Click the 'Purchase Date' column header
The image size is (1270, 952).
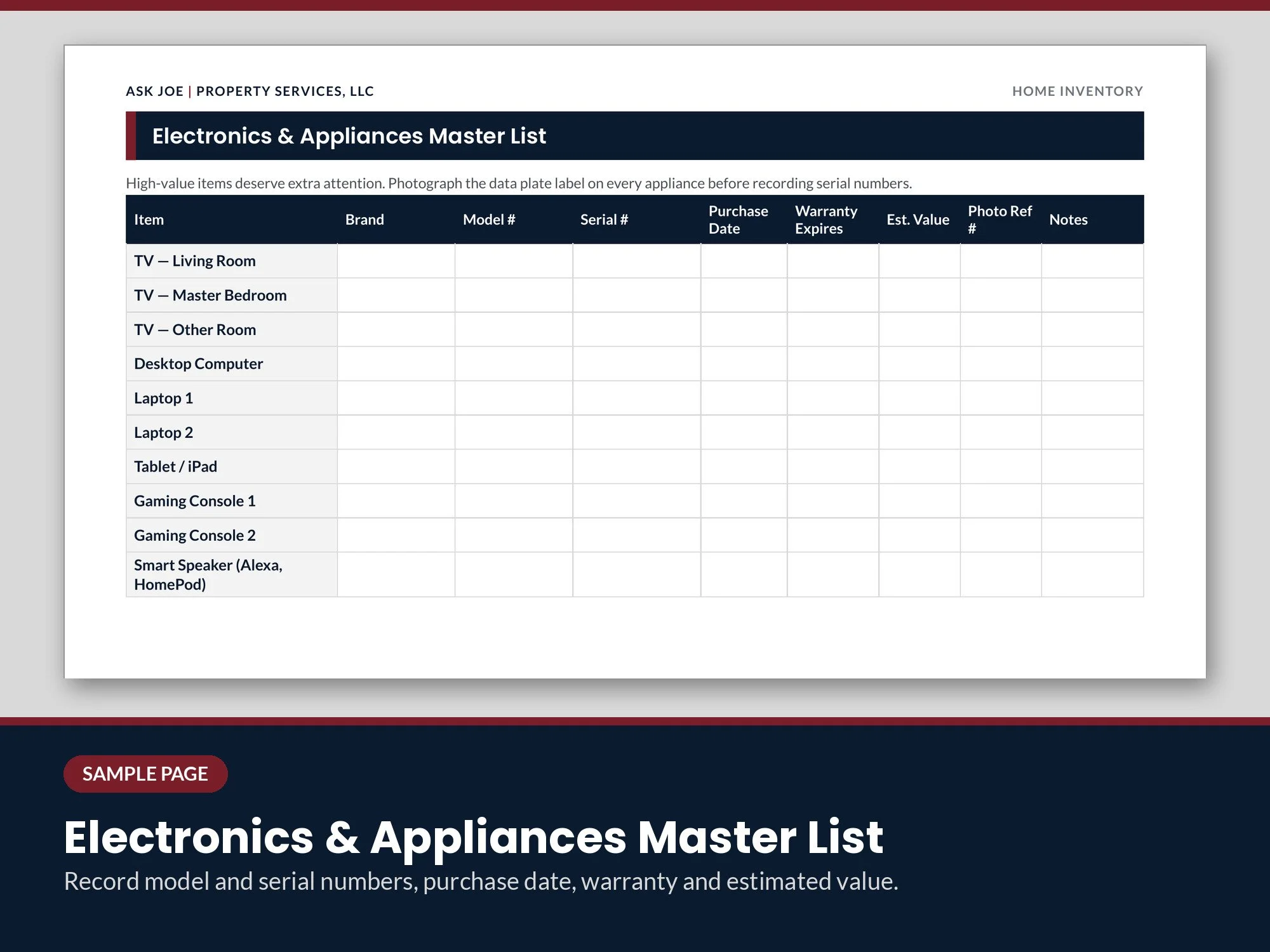coord(744,220)
